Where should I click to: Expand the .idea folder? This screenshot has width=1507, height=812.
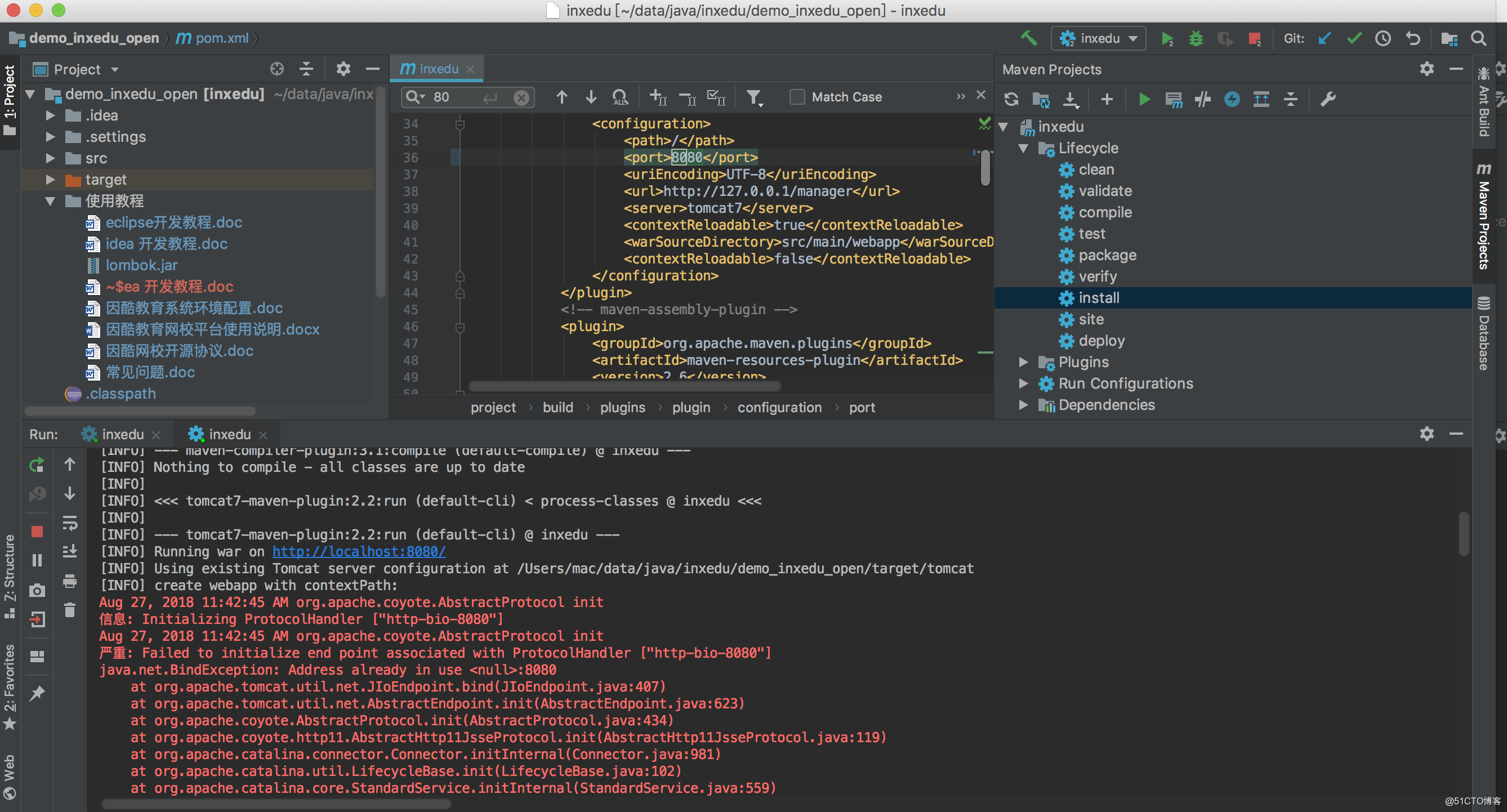click(x=50, y=116)
